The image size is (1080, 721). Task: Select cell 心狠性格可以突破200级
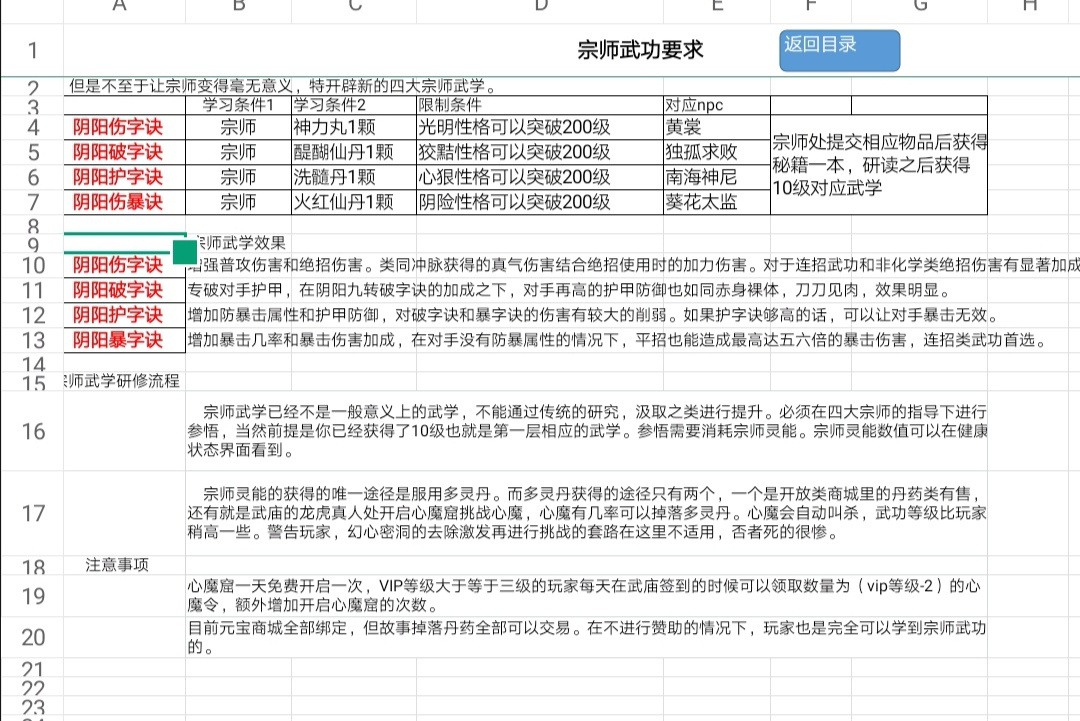540,177
